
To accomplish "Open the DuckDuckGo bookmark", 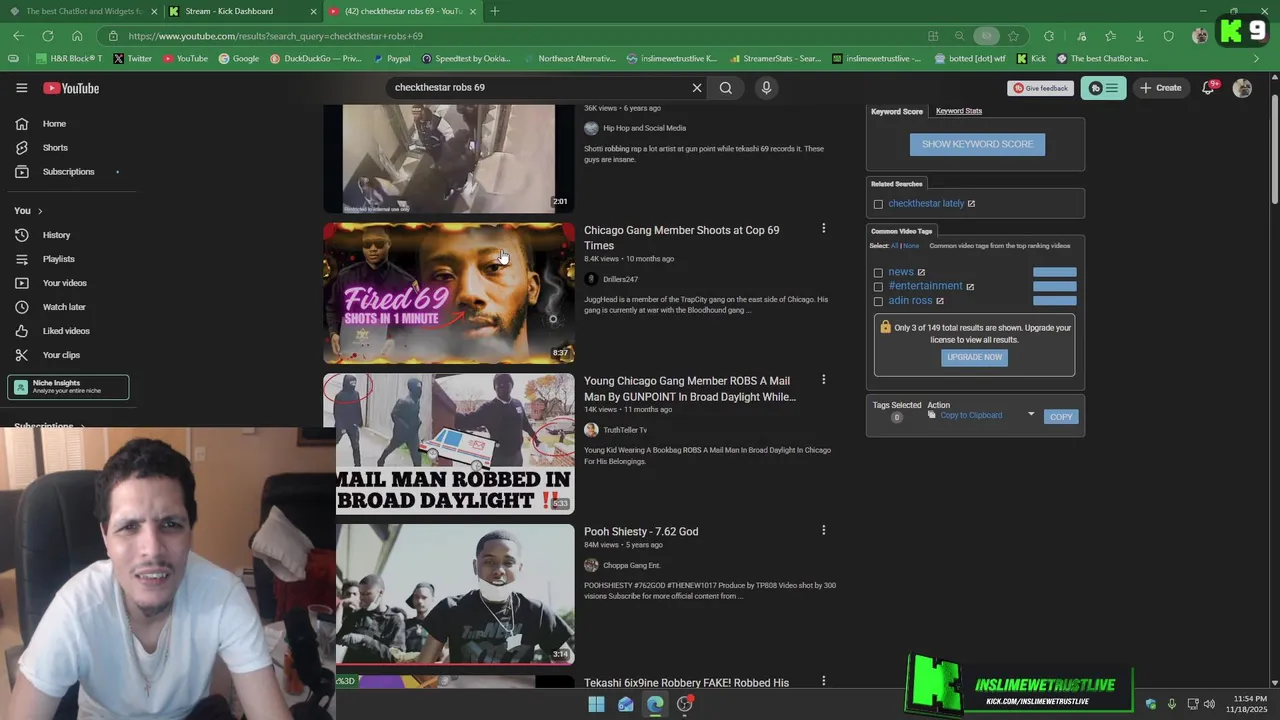I will click(x=316, y=59).
